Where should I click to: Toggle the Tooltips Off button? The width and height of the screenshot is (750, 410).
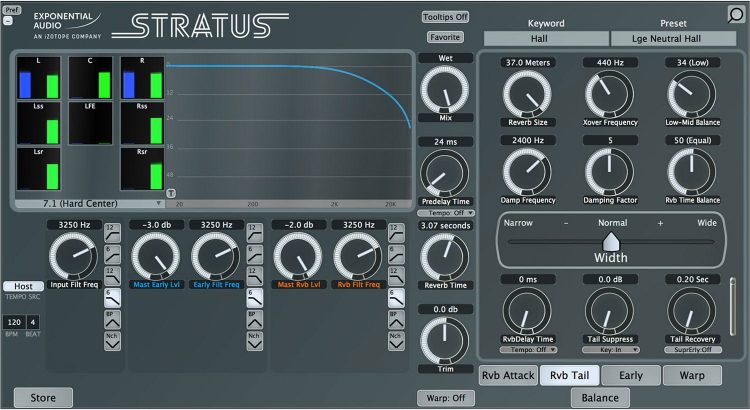coord(445,17)
